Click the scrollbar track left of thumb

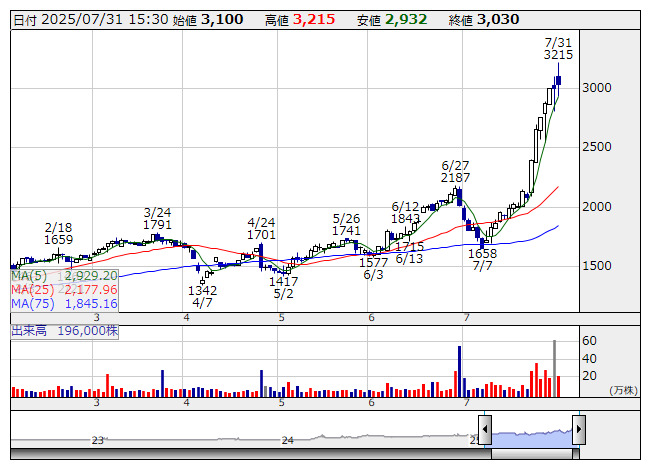[250, 453]
